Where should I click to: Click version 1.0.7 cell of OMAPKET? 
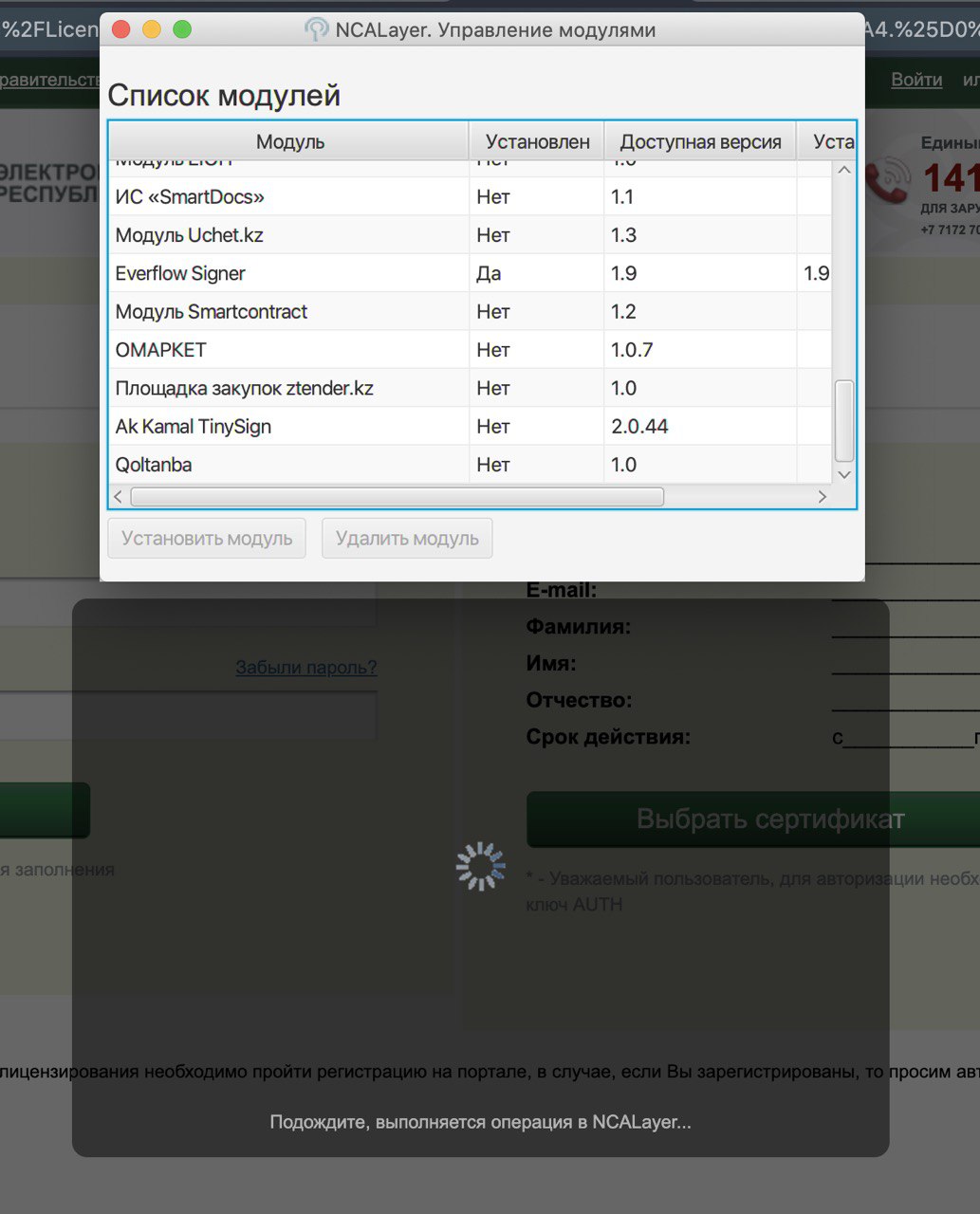pos(700,349)
